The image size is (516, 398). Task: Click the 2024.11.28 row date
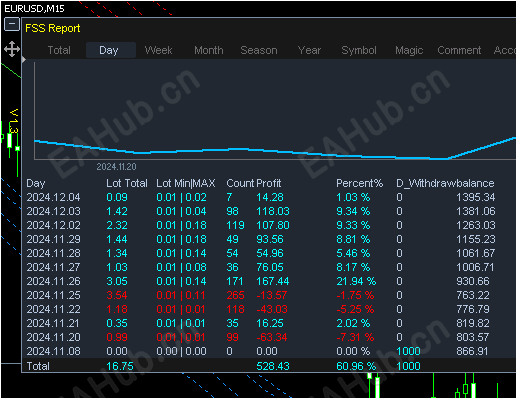tap(53, 253)
